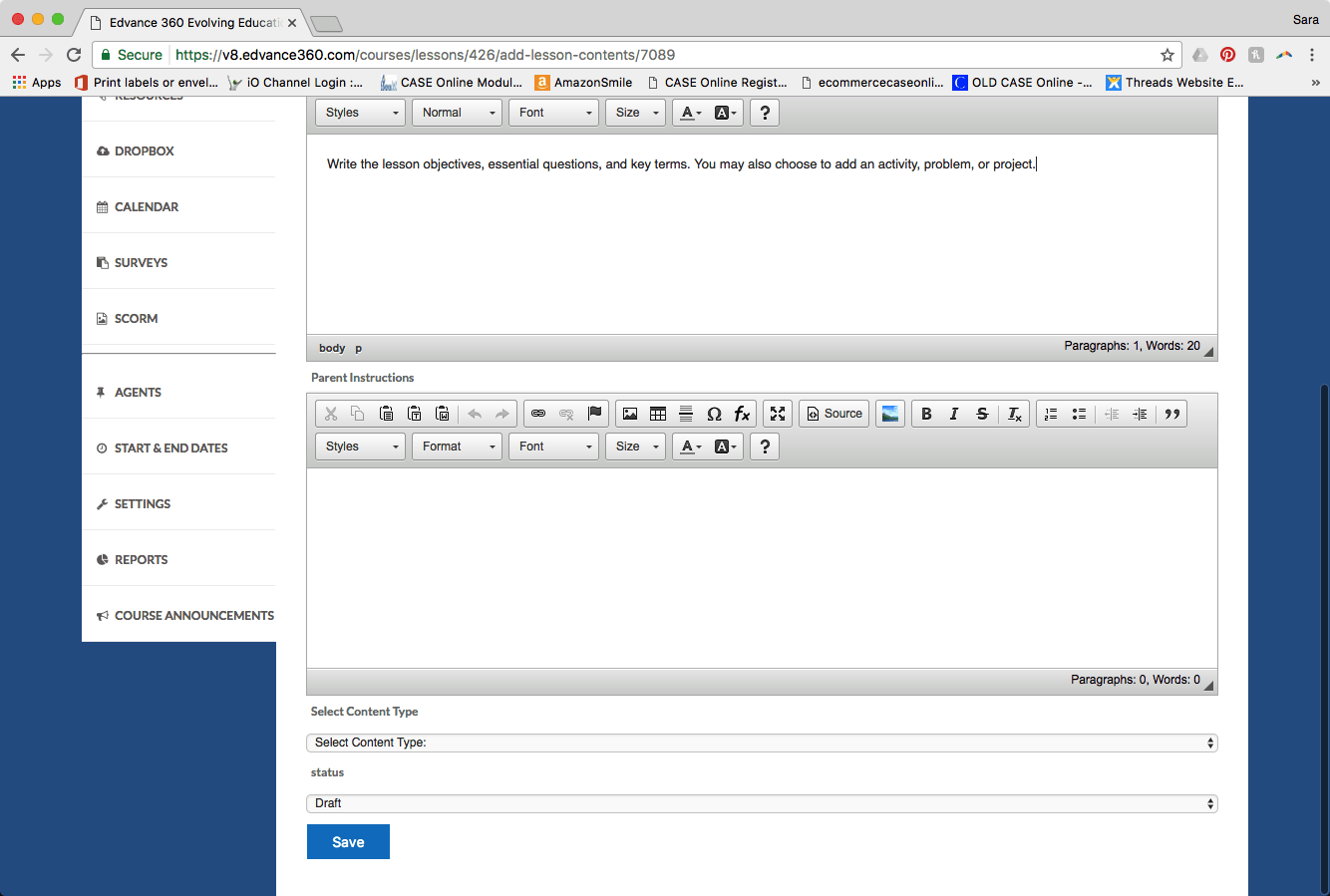
Task: Go to Start & End Dates in sidebar
Action: pos(170,448)
